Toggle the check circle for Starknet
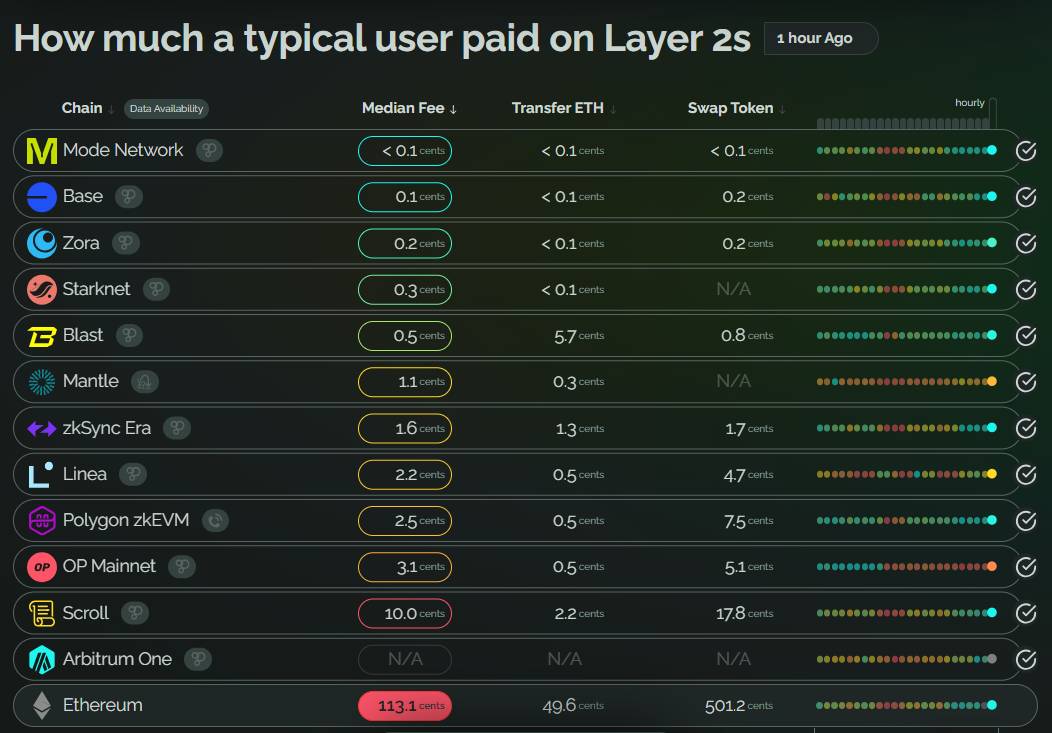1052x733 pixels. (x=1026, y=290)
